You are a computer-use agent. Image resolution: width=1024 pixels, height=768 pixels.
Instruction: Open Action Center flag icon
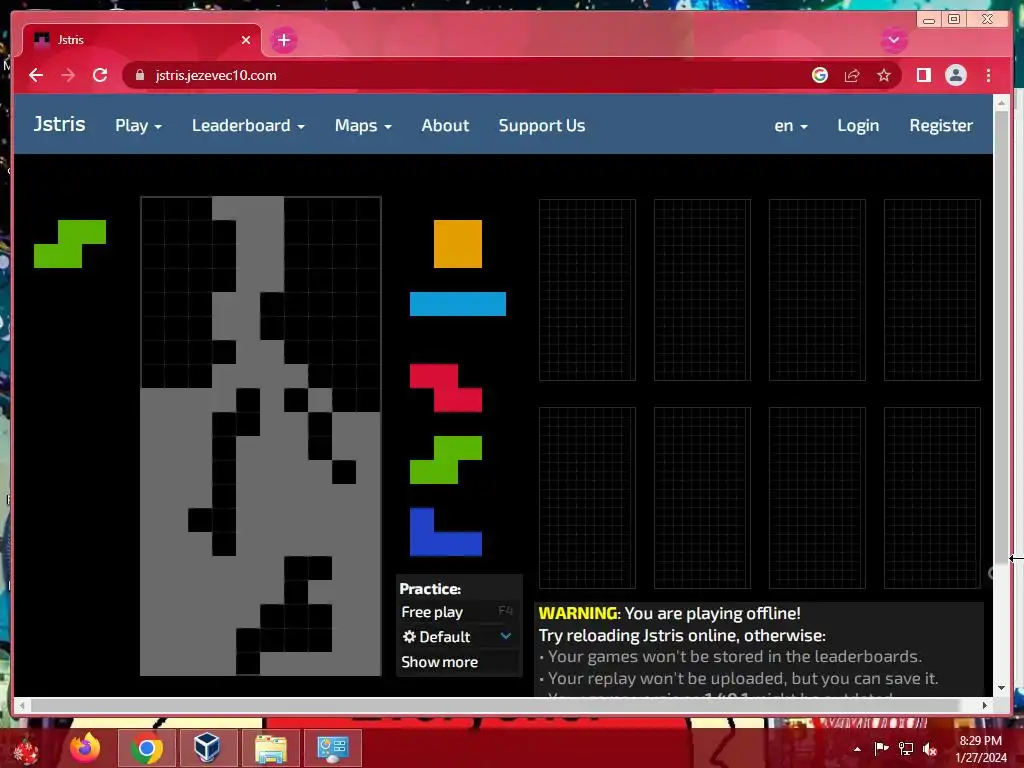pyautogui.click(x=881, y=749)
